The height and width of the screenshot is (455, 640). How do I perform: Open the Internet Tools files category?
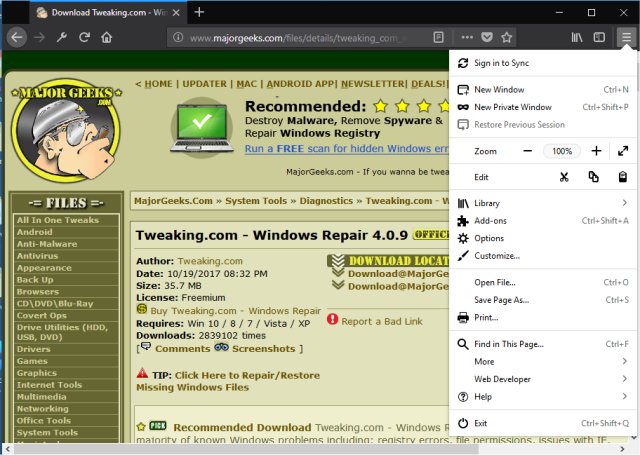(x=49, y=385)
